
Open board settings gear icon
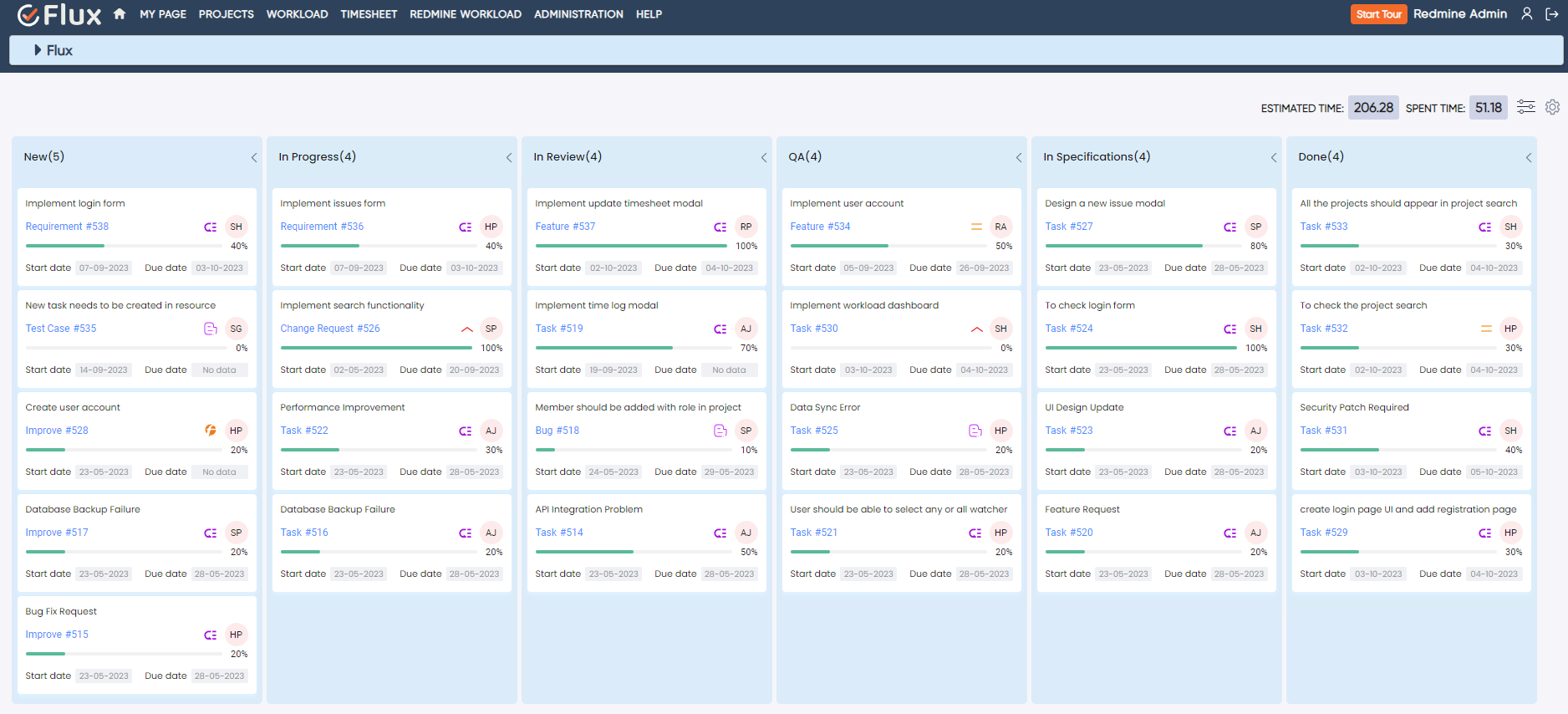1552,107
